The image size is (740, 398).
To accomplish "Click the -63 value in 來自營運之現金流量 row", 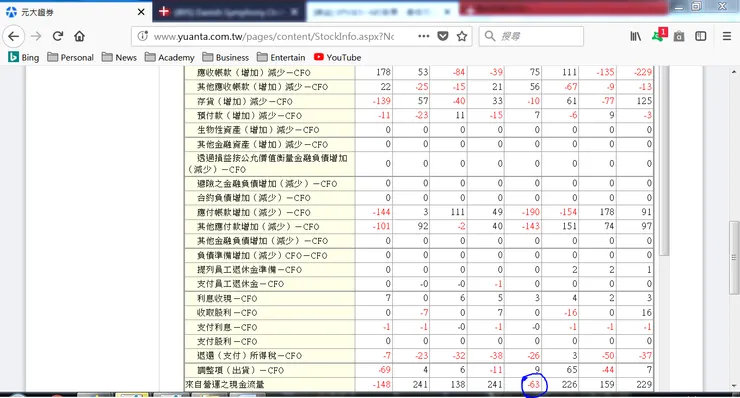I will coord(533,385).
